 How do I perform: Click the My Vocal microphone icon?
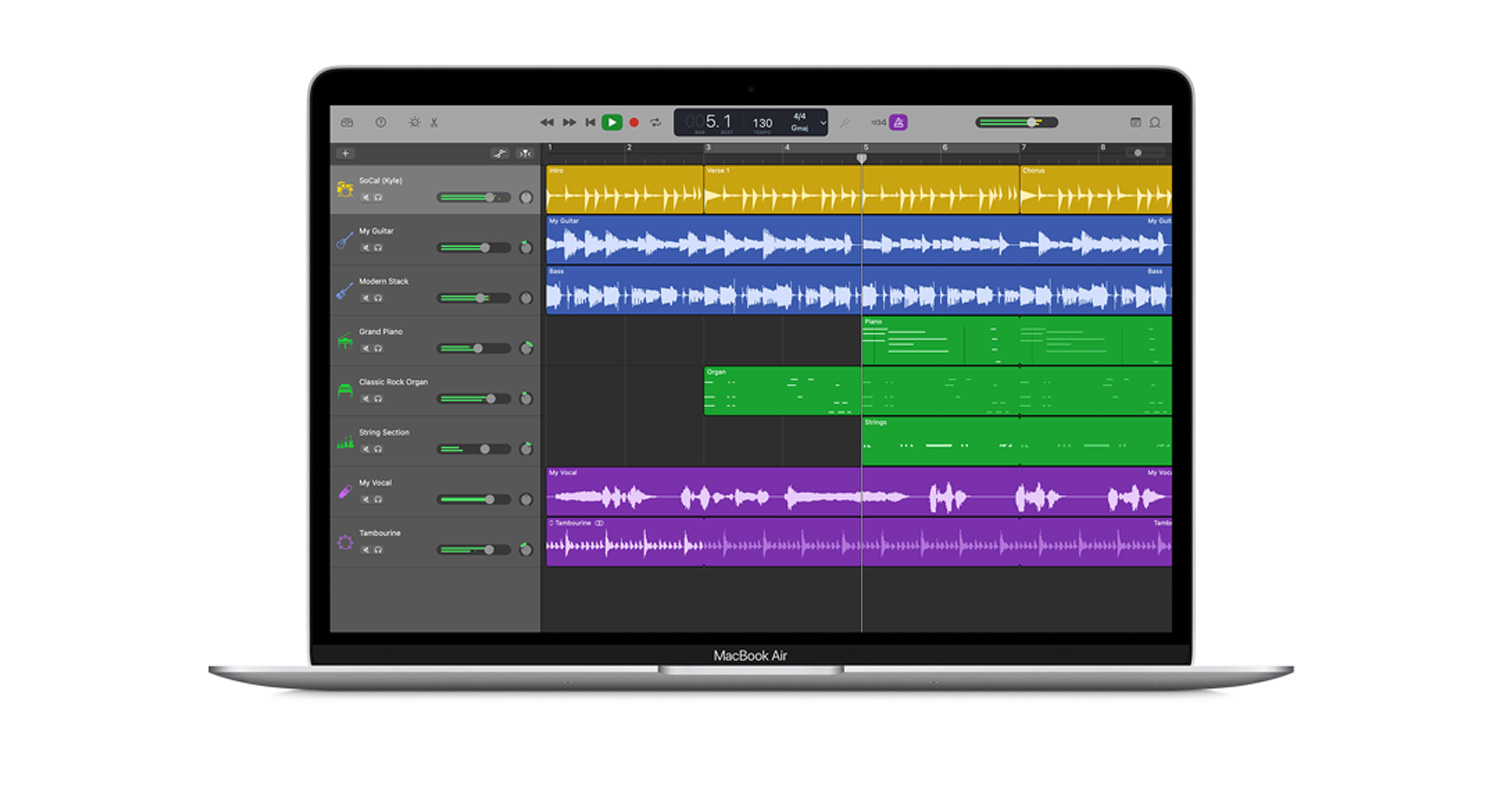pos(345,492)
